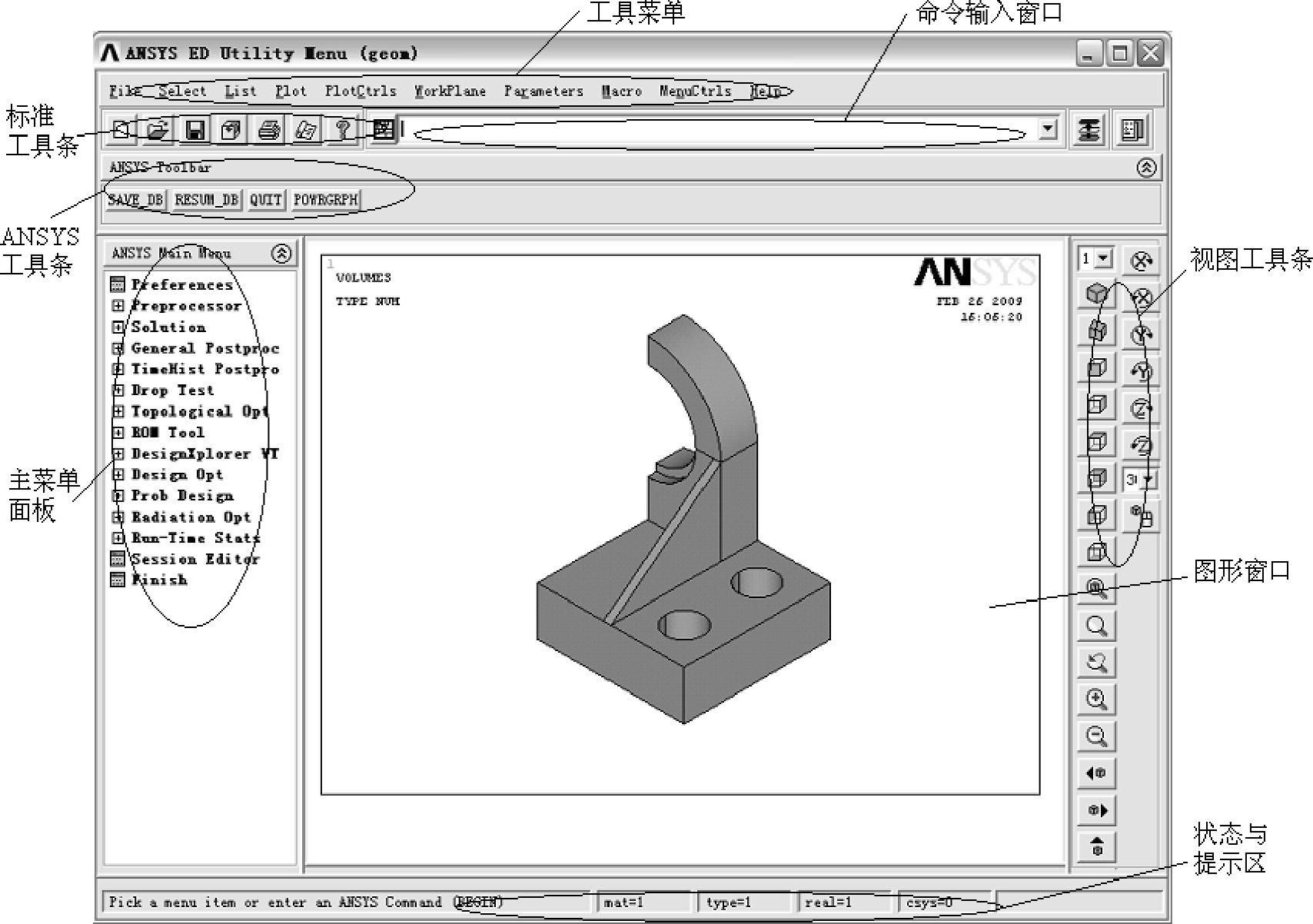Viewport: 1313px width, 924px height.
Task: Click the SAVE_DB toolbar button
Action: click(135, 200)
